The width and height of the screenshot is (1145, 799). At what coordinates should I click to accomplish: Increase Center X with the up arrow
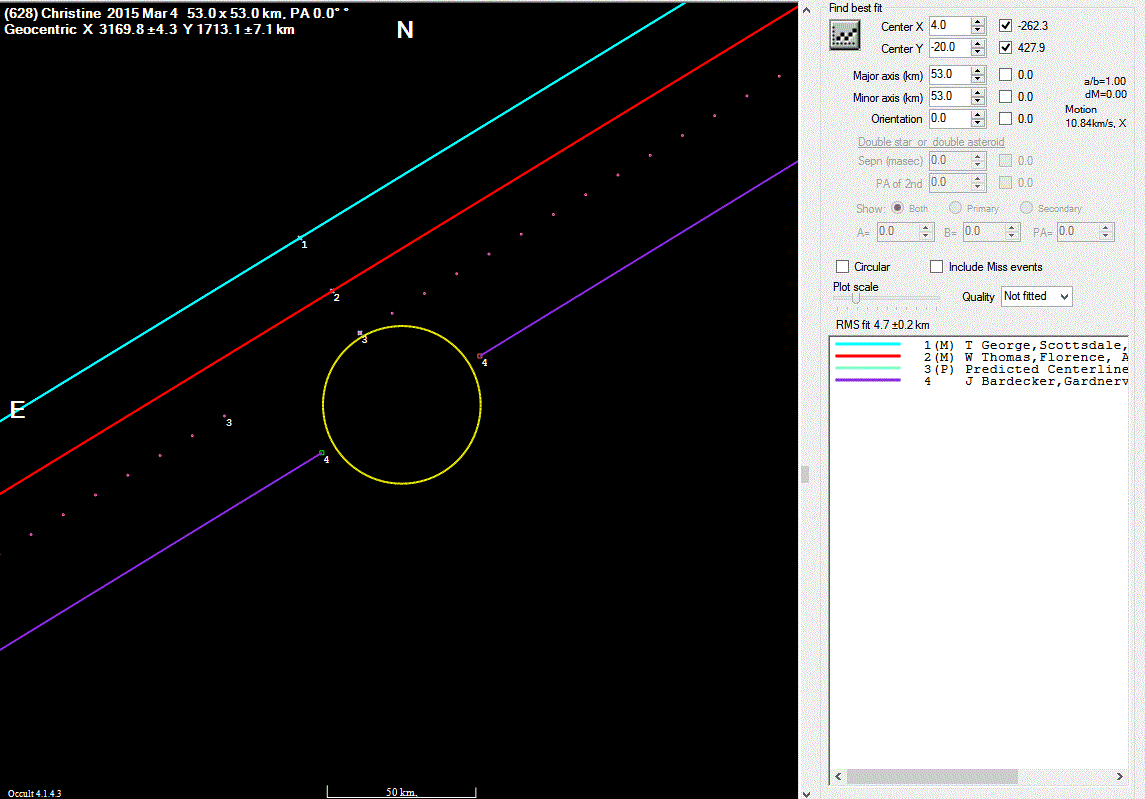pos(978,22)
